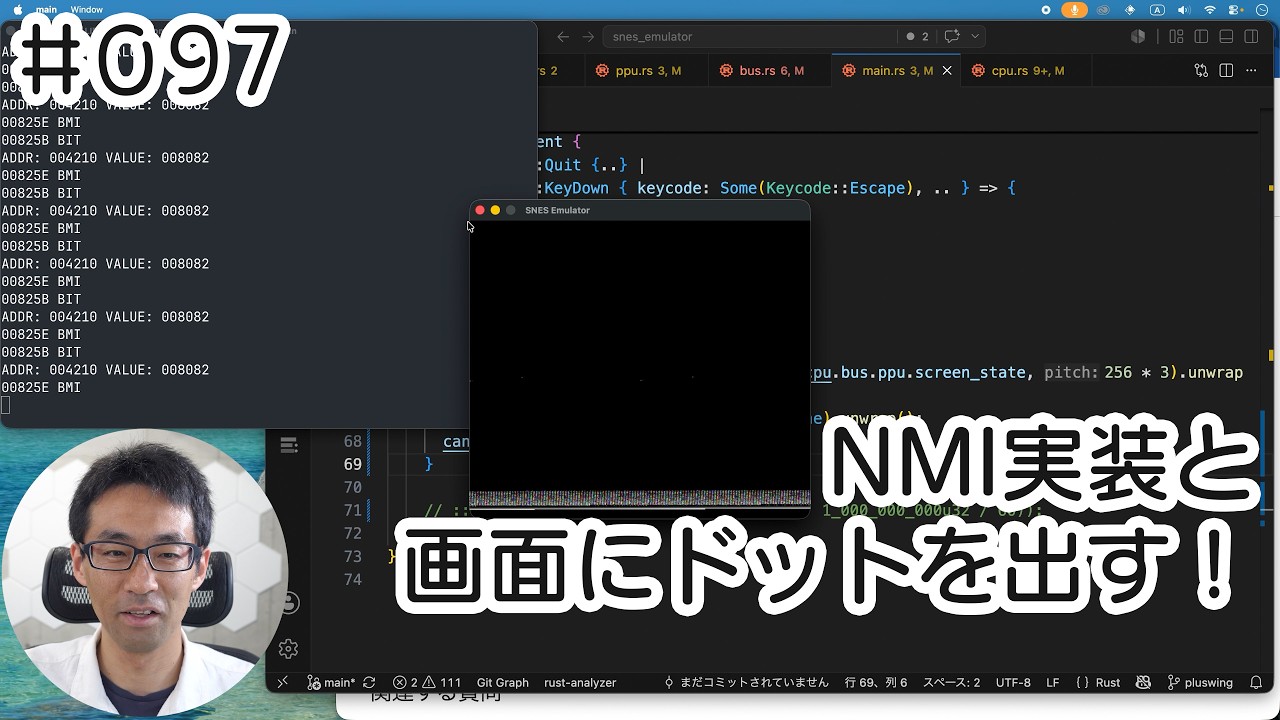1280x720 pixels.
Task: Open notifications bell in status bar
Action: tap(1256, 682)
